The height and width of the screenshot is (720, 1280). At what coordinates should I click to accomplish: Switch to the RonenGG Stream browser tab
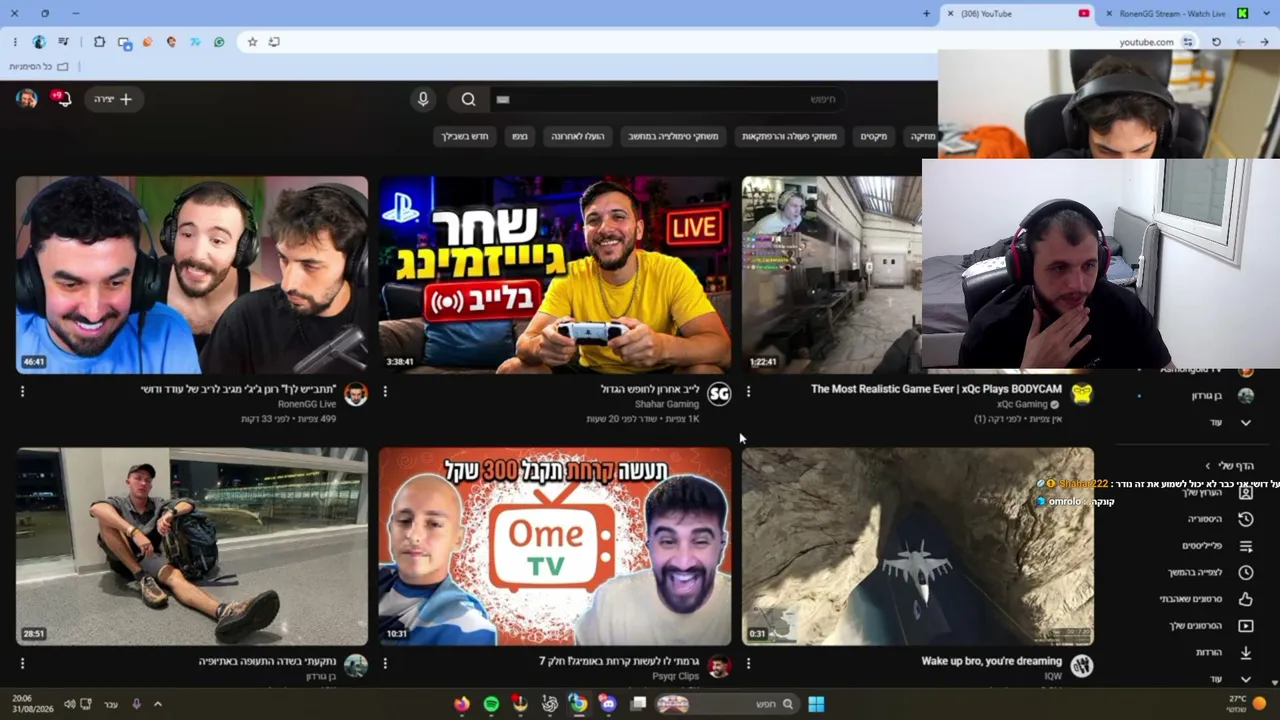click(1172, 14)
